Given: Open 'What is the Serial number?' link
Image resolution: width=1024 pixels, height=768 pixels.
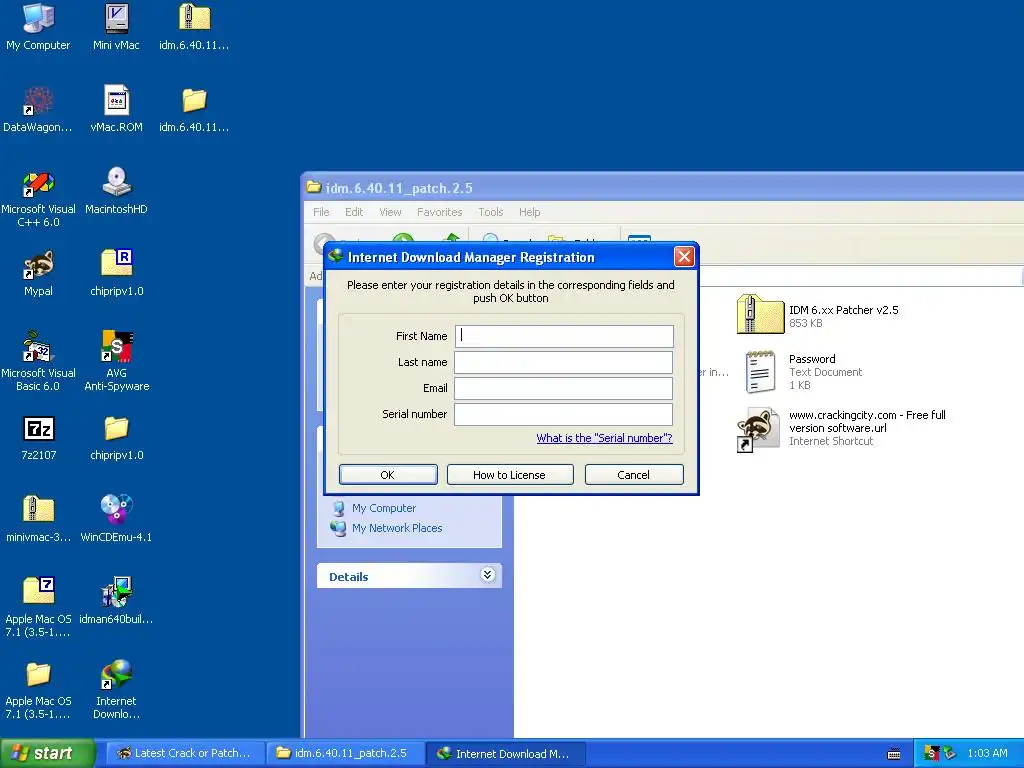Looking at the screenshot, I should (x=604, y=438).
